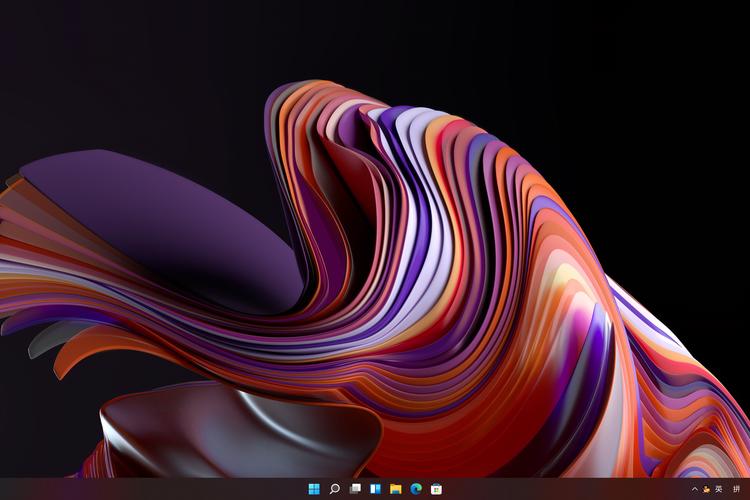Click the orange system tray icon
This screenshot has width=750, height=500.
(706, 489)
